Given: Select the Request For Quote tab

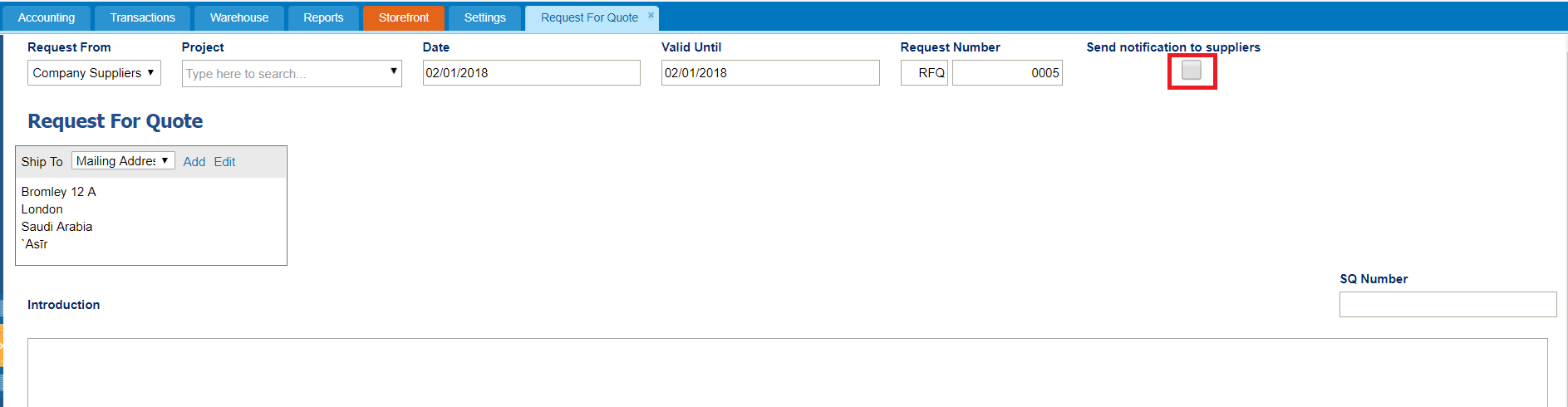Looking at the screenshot, I should (x=589, y=17).
